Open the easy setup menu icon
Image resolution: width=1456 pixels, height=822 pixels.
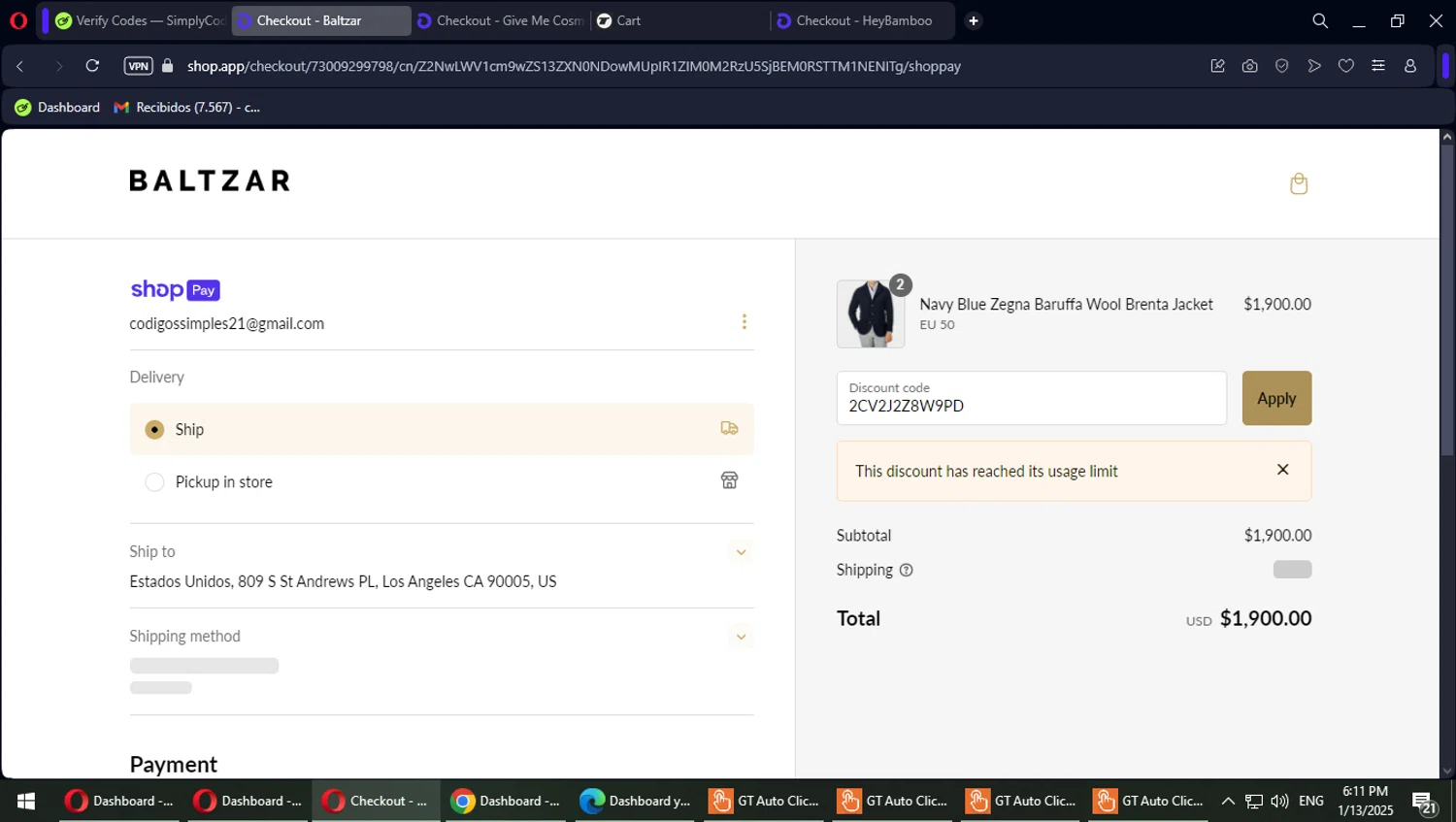1378,66
